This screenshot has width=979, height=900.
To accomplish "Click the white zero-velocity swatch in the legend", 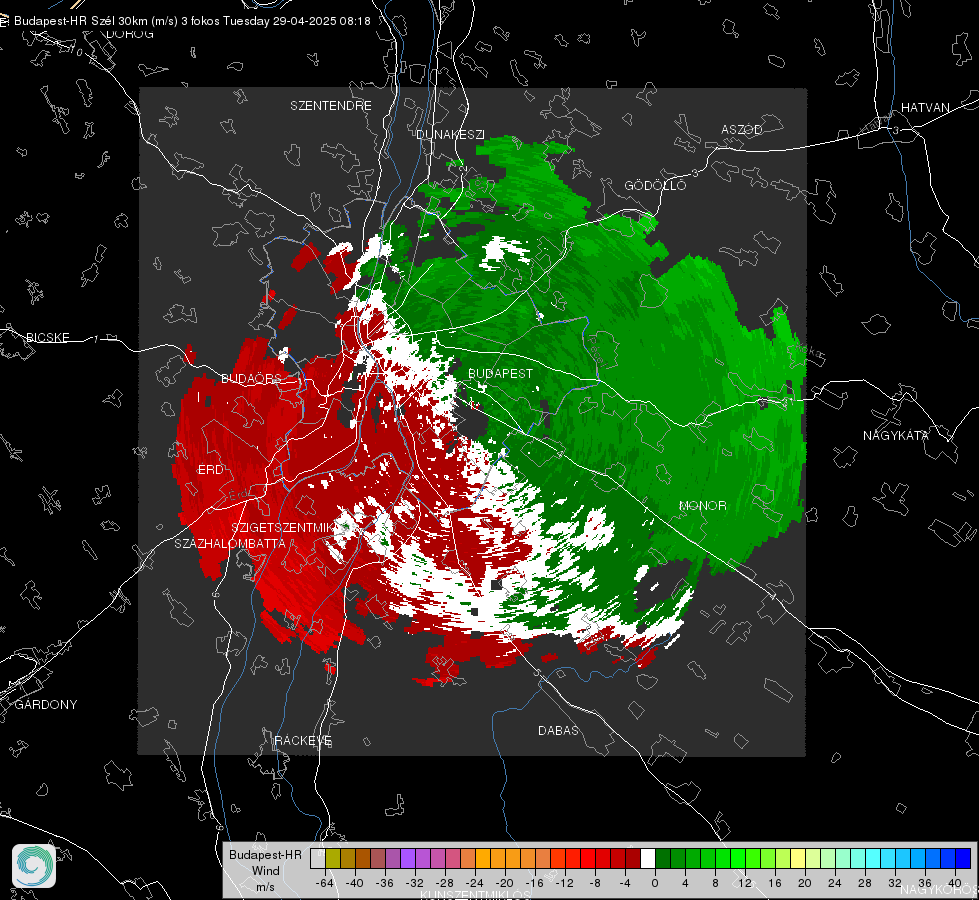I will (648, 859).
